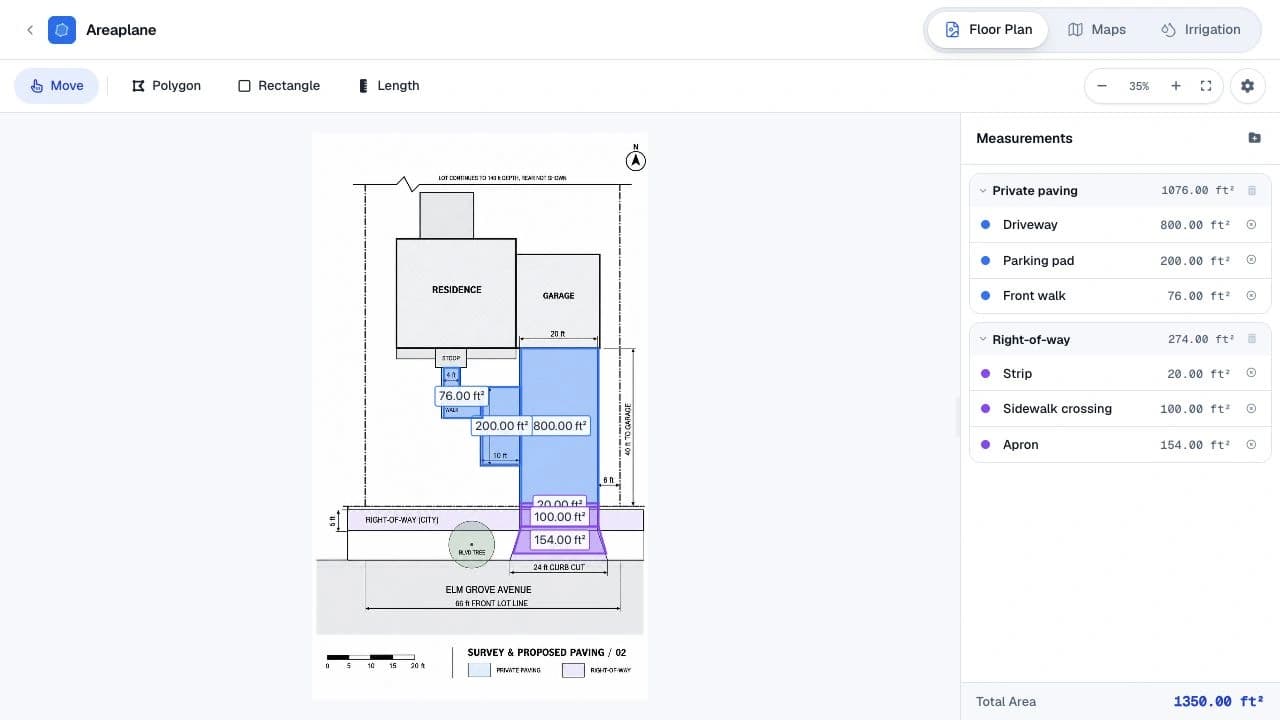1280x720 pixels.
Task: Select the Parking pad measurement row
Action: click(1120, 261)
